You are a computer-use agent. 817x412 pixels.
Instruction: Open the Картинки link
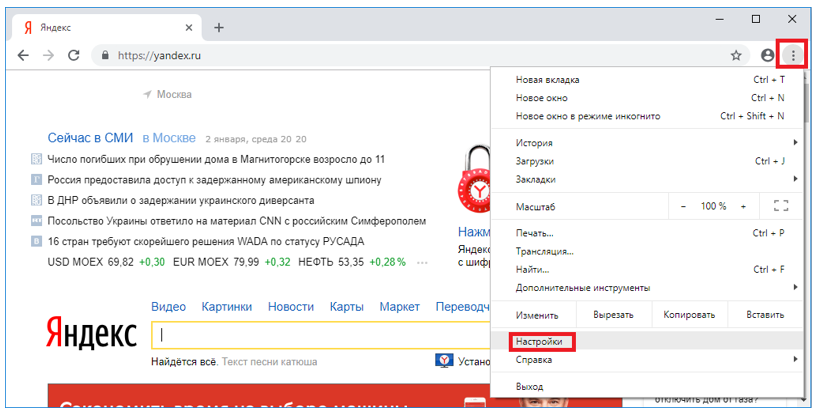click(227, 307)
